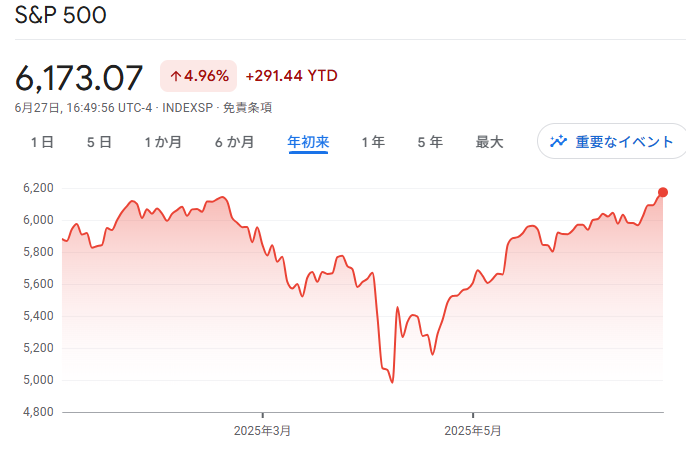Choose the 1か月 chart range
This screenshot has width=686, height=450.
pos(163,142)
